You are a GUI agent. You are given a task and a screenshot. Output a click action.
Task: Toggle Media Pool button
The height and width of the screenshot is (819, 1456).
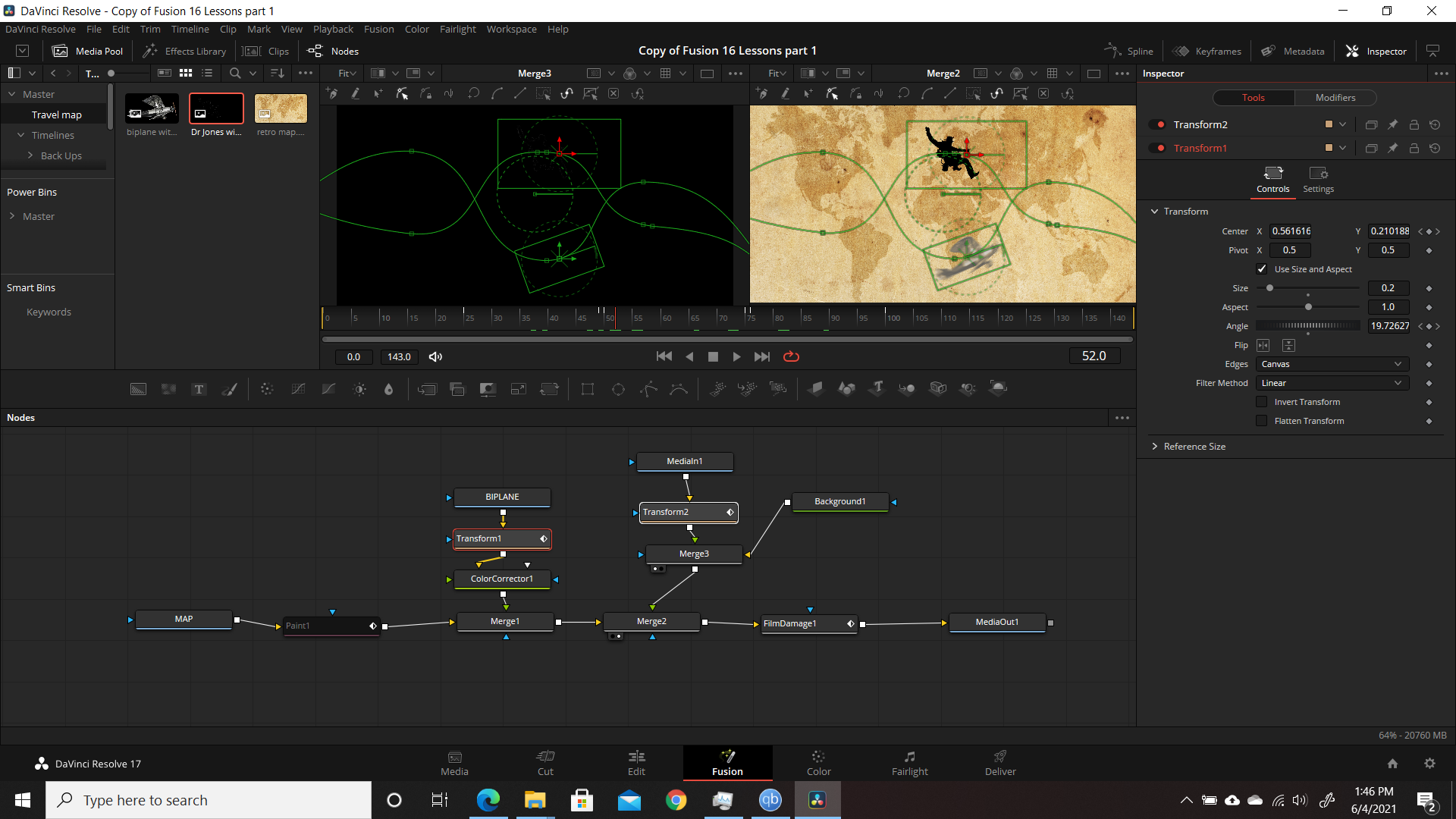(87, 51)
